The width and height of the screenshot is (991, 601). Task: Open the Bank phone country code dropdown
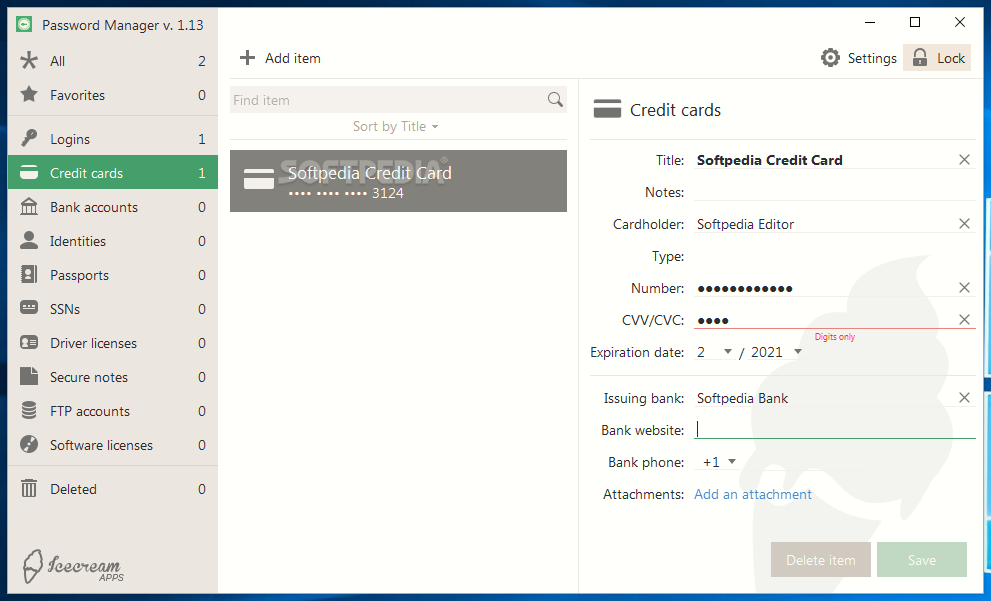click(719, 462)
